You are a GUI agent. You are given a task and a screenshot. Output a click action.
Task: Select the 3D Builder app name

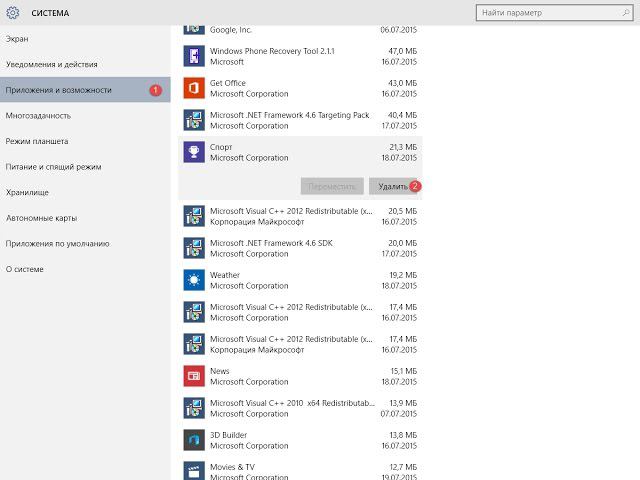pyautogui.click(x=228, y=435)
